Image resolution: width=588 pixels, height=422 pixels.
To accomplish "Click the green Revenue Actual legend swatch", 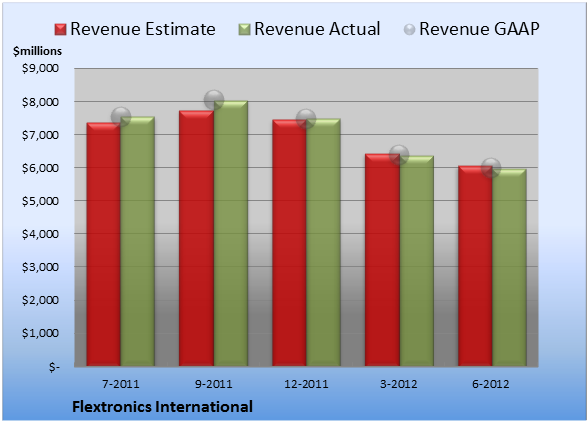I will [244, 30].
